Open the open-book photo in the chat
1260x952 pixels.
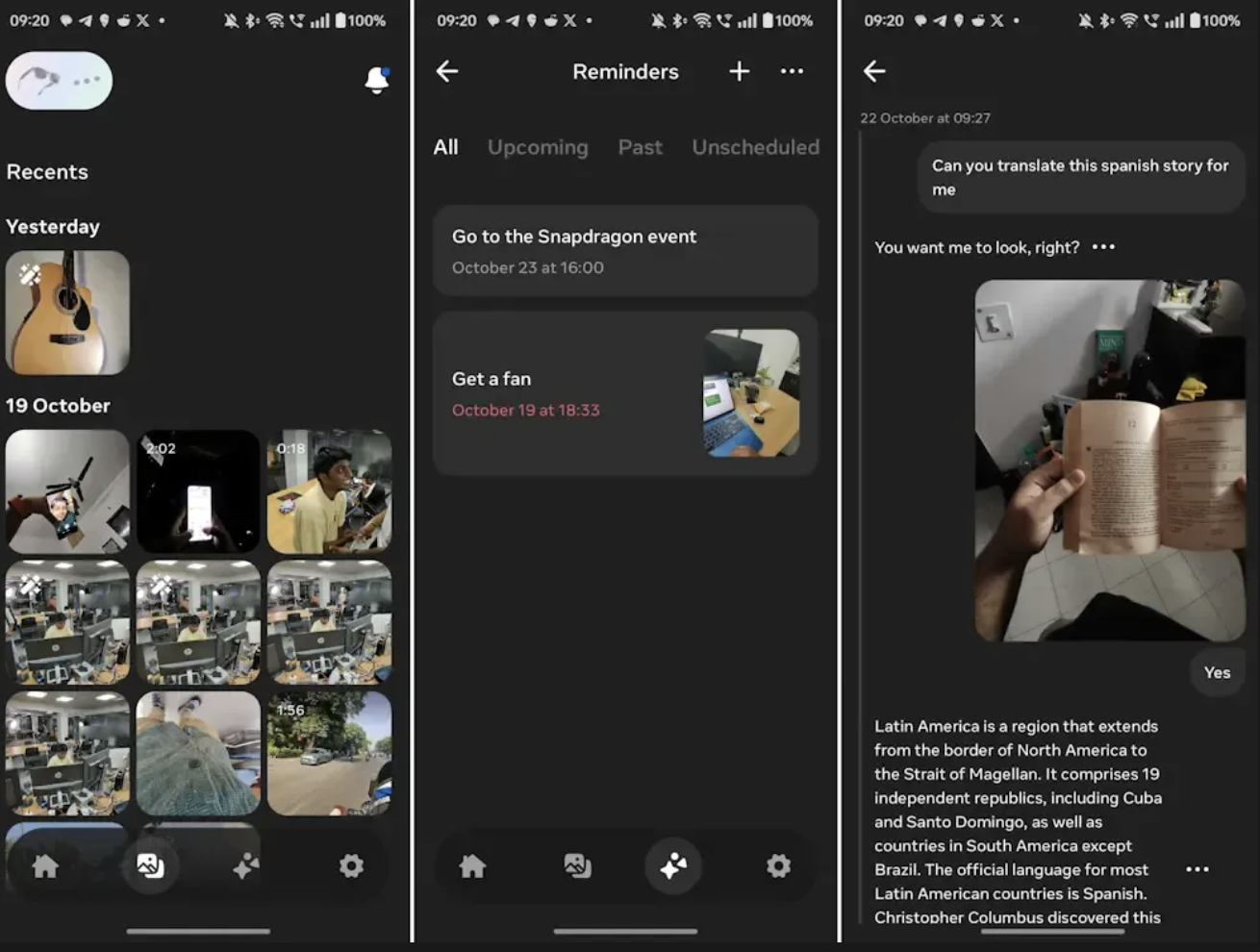[1110, 461]
